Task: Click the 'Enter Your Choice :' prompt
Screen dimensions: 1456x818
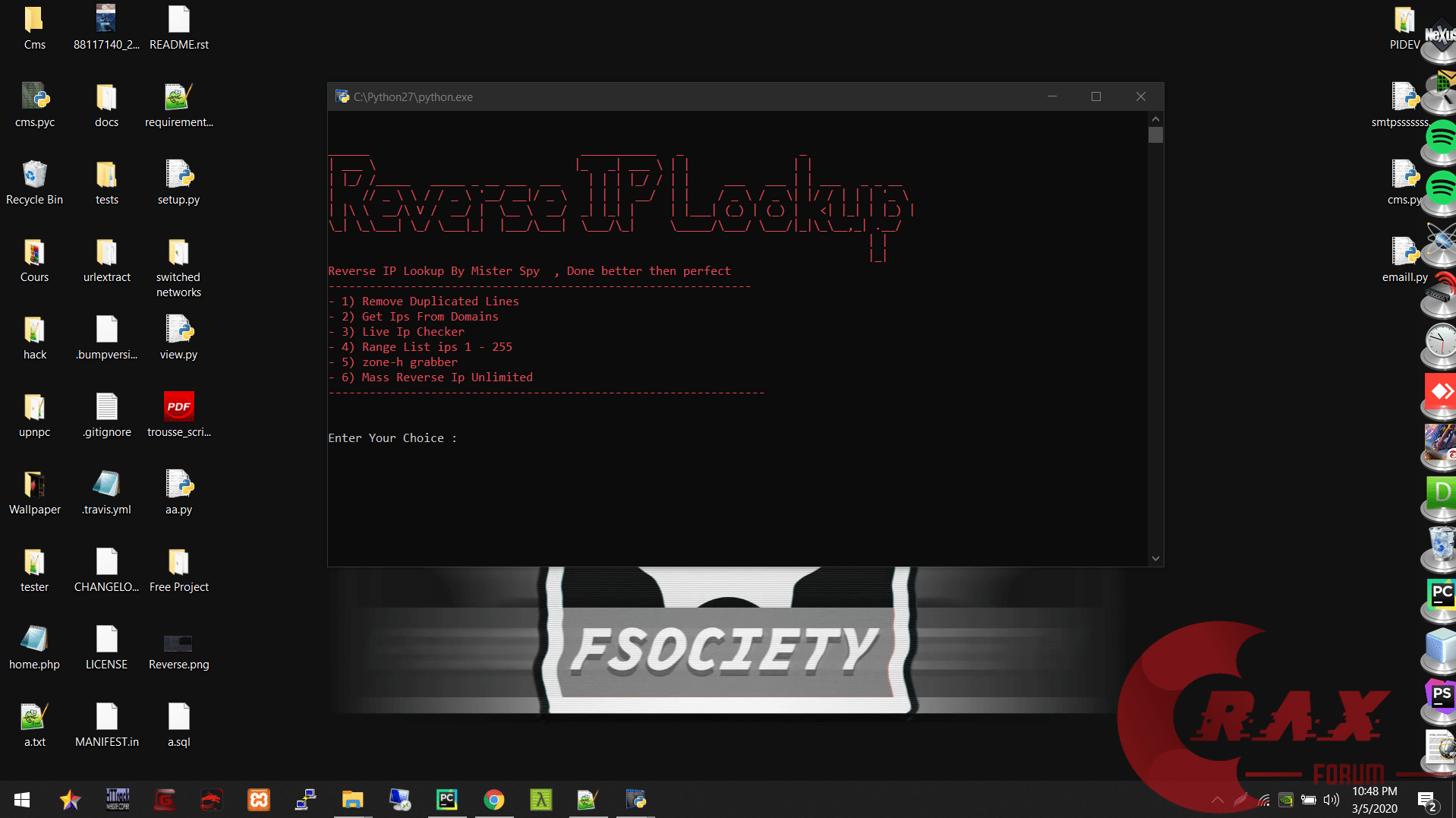Action: tap(392, 438)
